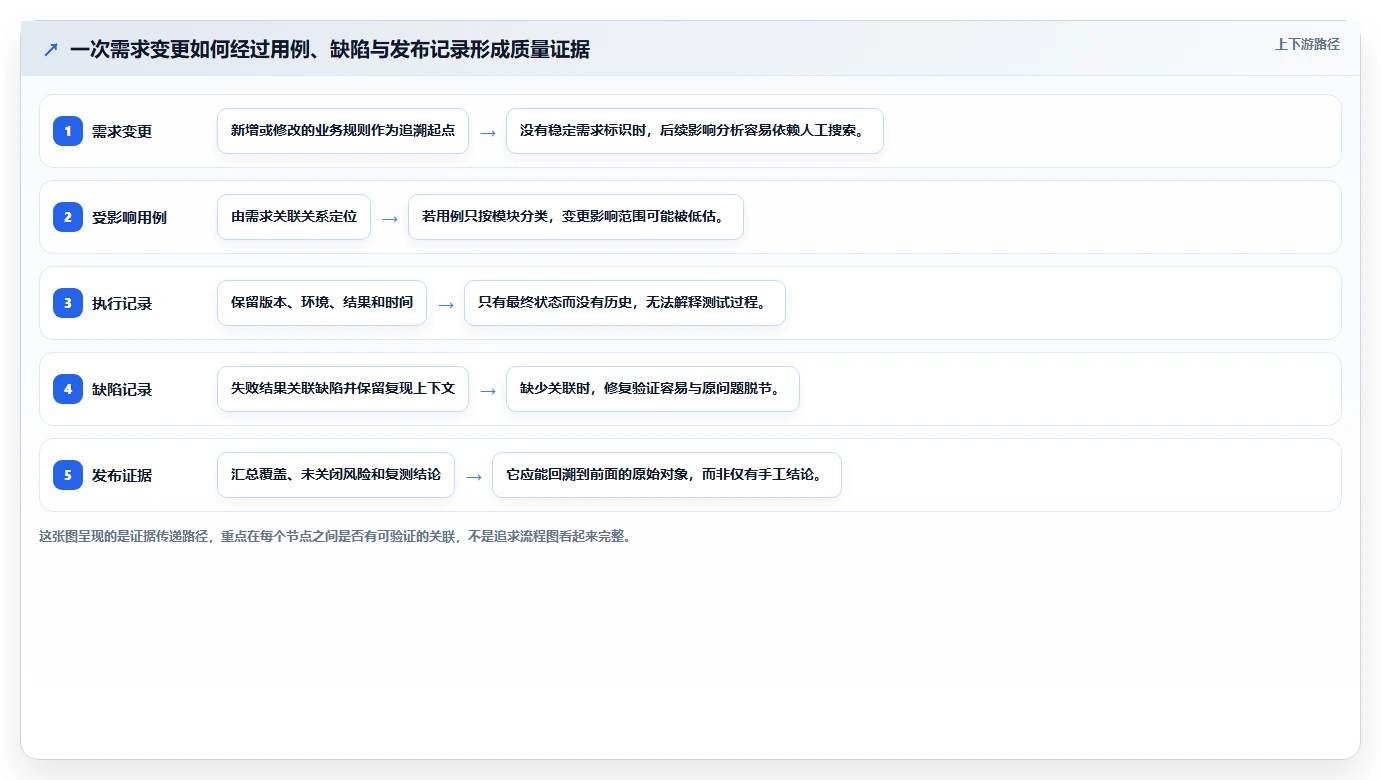Click the title 一次需求变更如何经过用例、缺陷与发布记录形成质量证据

coord(330,49)
